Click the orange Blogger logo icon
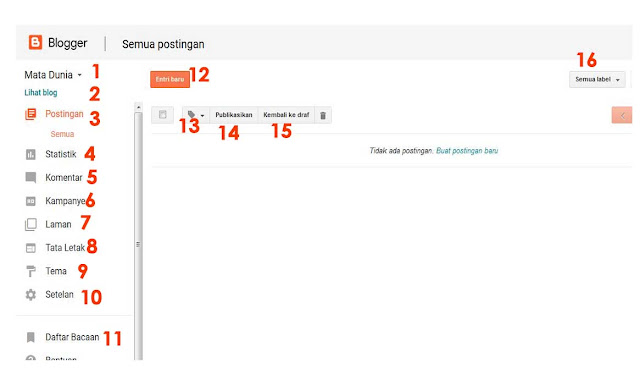640x385 pixels. tap(35, 42)
